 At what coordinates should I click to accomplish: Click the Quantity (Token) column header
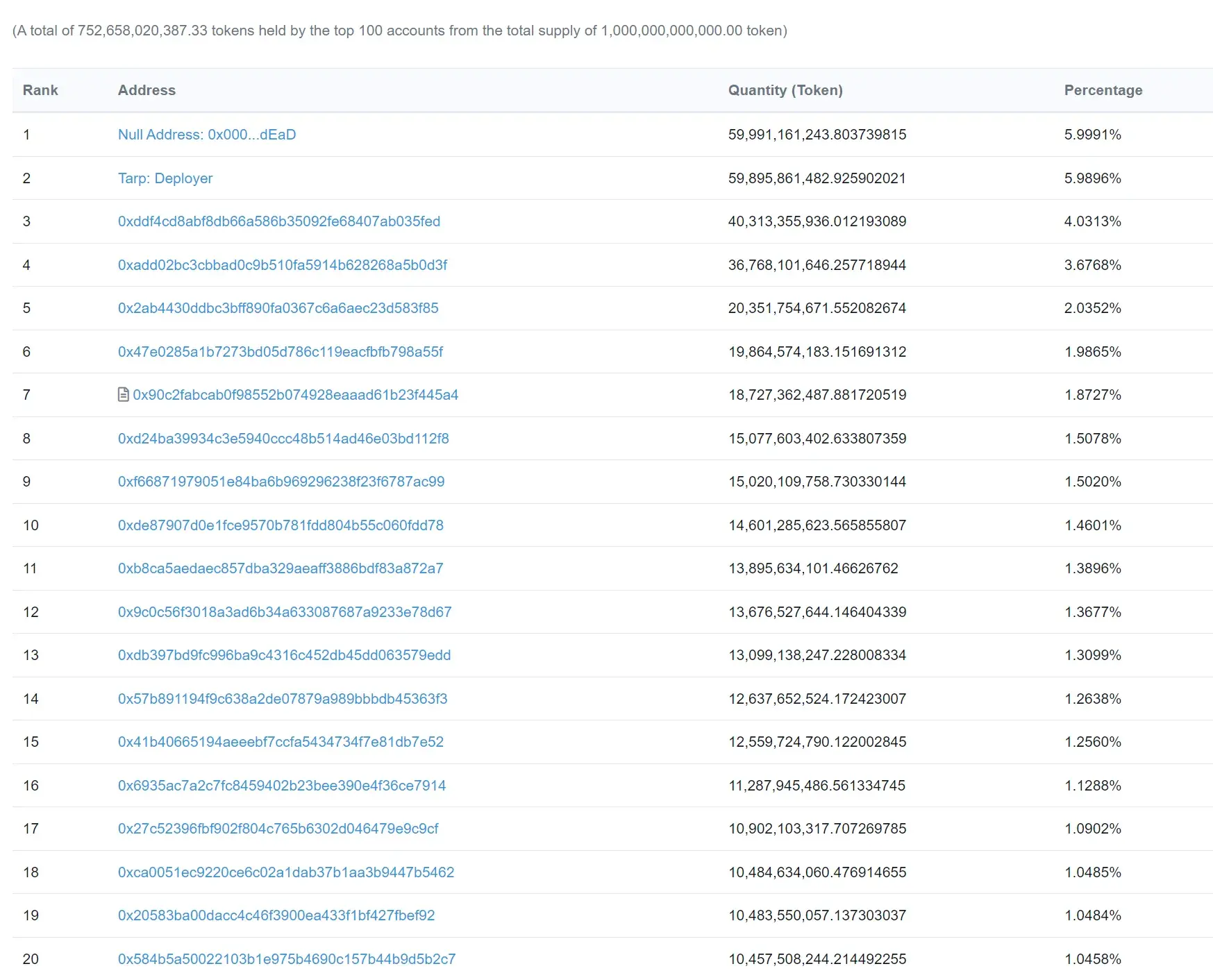(785, 90)
